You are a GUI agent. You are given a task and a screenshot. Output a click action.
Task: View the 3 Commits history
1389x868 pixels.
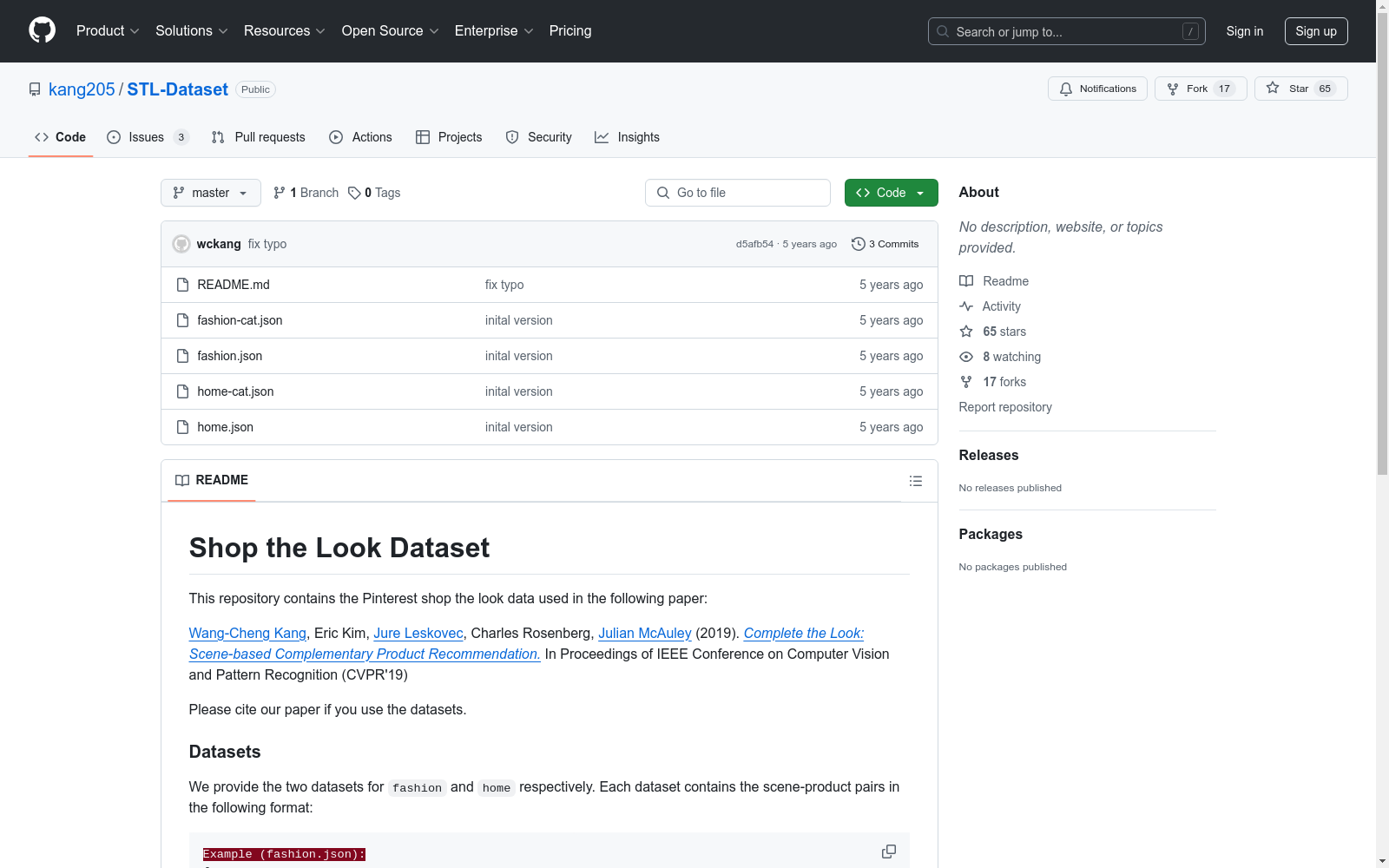tap(885, 244)
